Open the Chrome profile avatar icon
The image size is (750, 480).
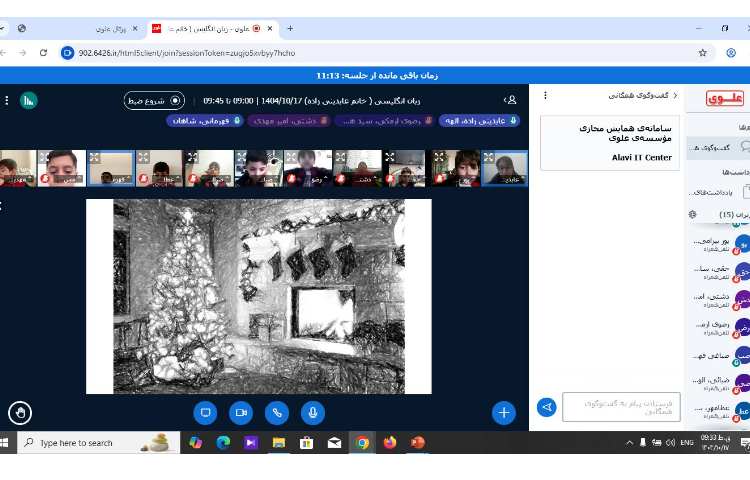tap(731, 53)
